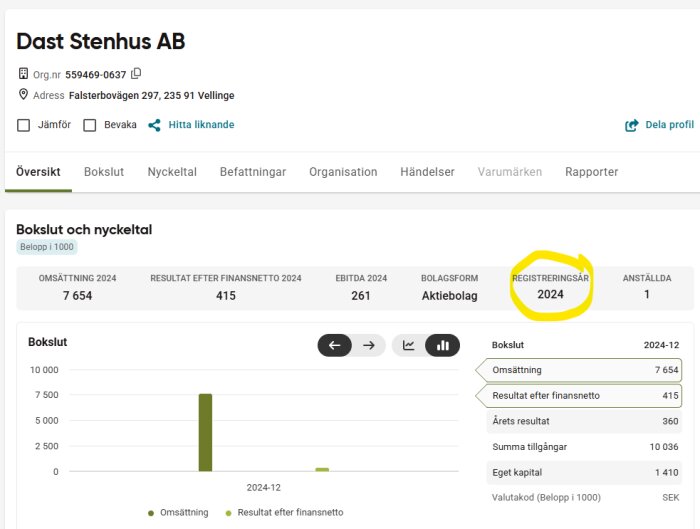The image size is (700, 529).
Task: Click the Dast Stenhus AB heading
Action: 101,41
